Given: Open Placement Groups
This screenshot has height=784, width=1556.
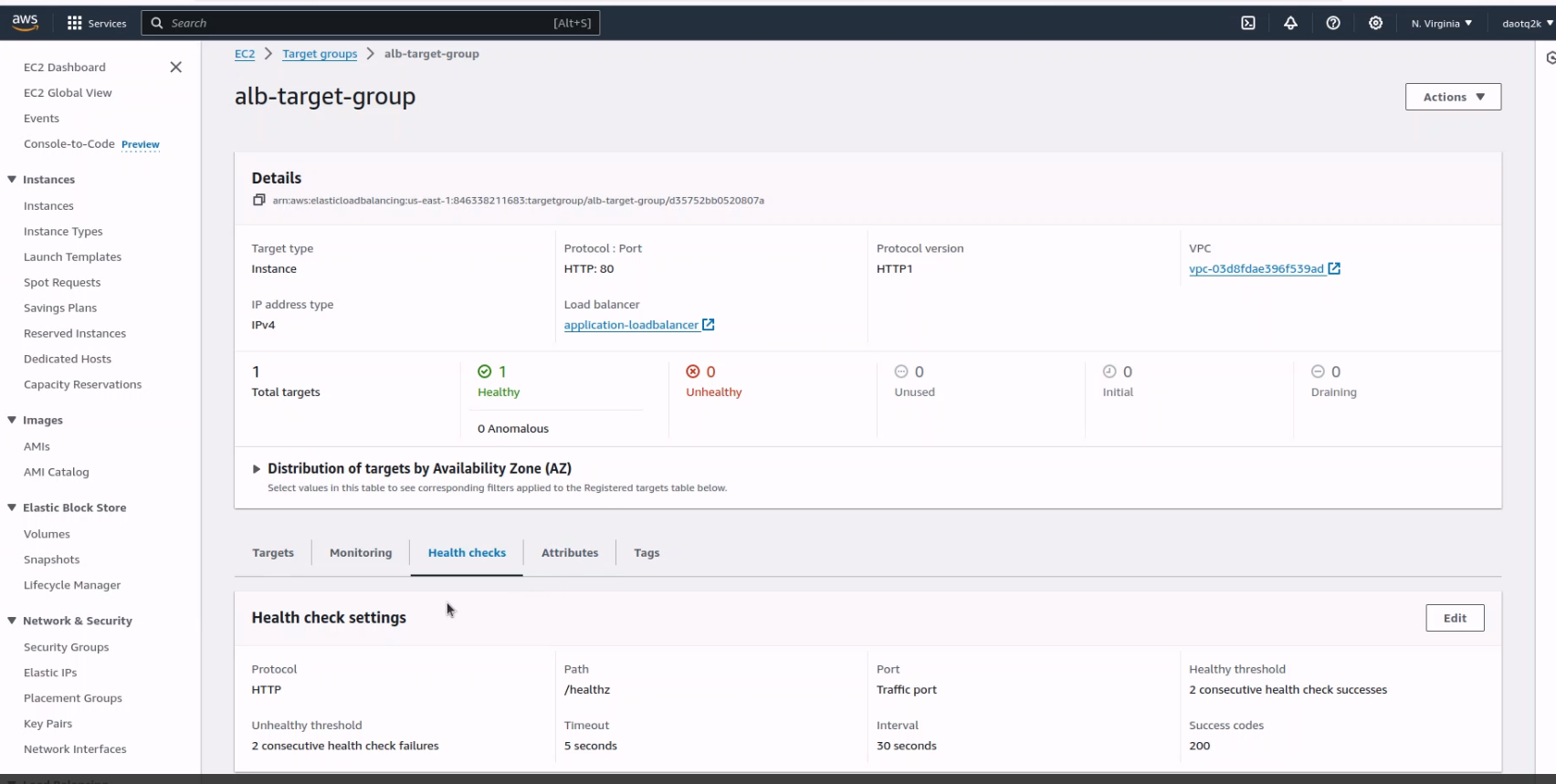Looking at the screenshot, I should click(73, 699).
